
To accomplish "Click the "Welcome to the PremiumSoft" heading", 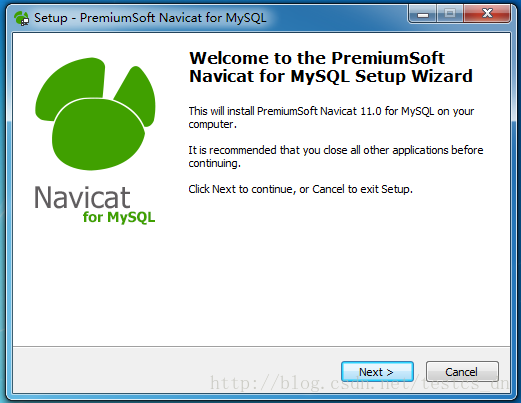I will point(317,58).
